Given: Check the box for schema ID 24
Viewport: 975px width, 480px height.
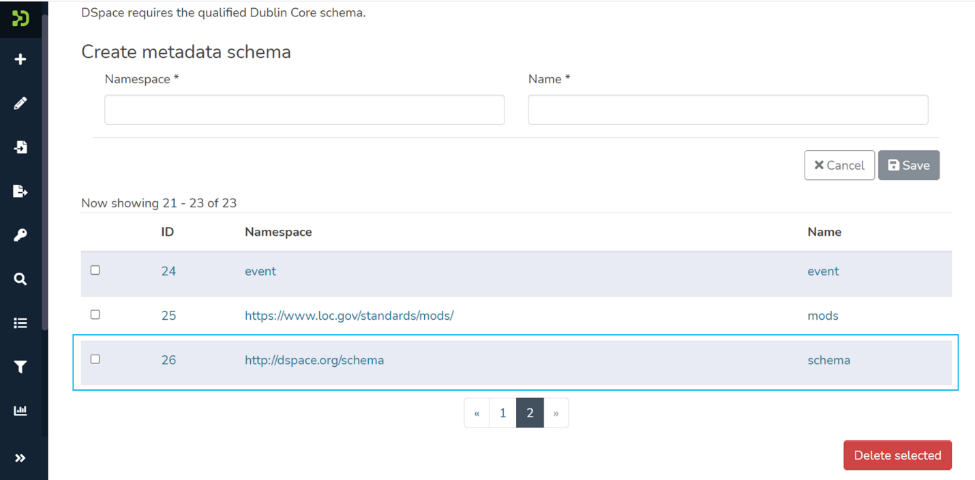Looking at the screenshot, I should pos(96,270).
